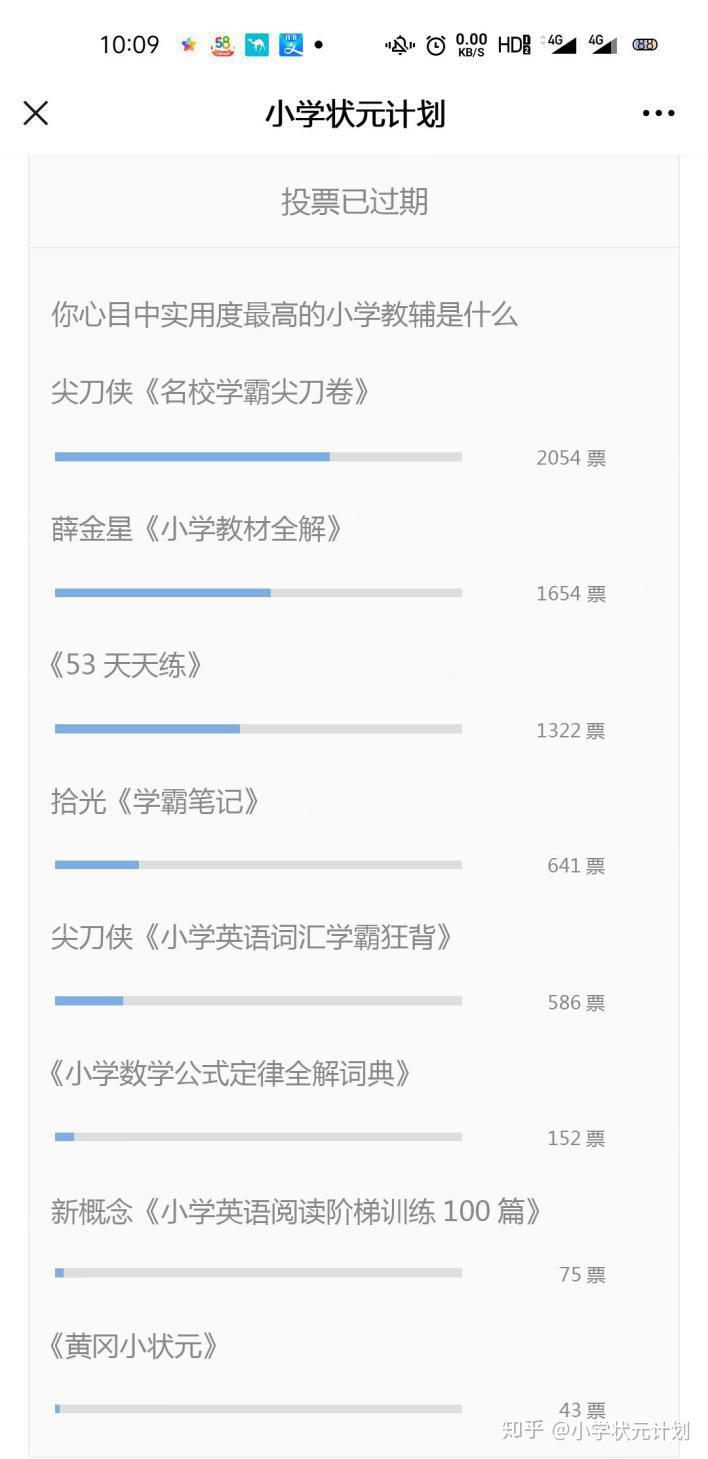This screenshot has height=1459, width=708.
Task: Tap the alarm clock status icon
Action: coord(436,45)
